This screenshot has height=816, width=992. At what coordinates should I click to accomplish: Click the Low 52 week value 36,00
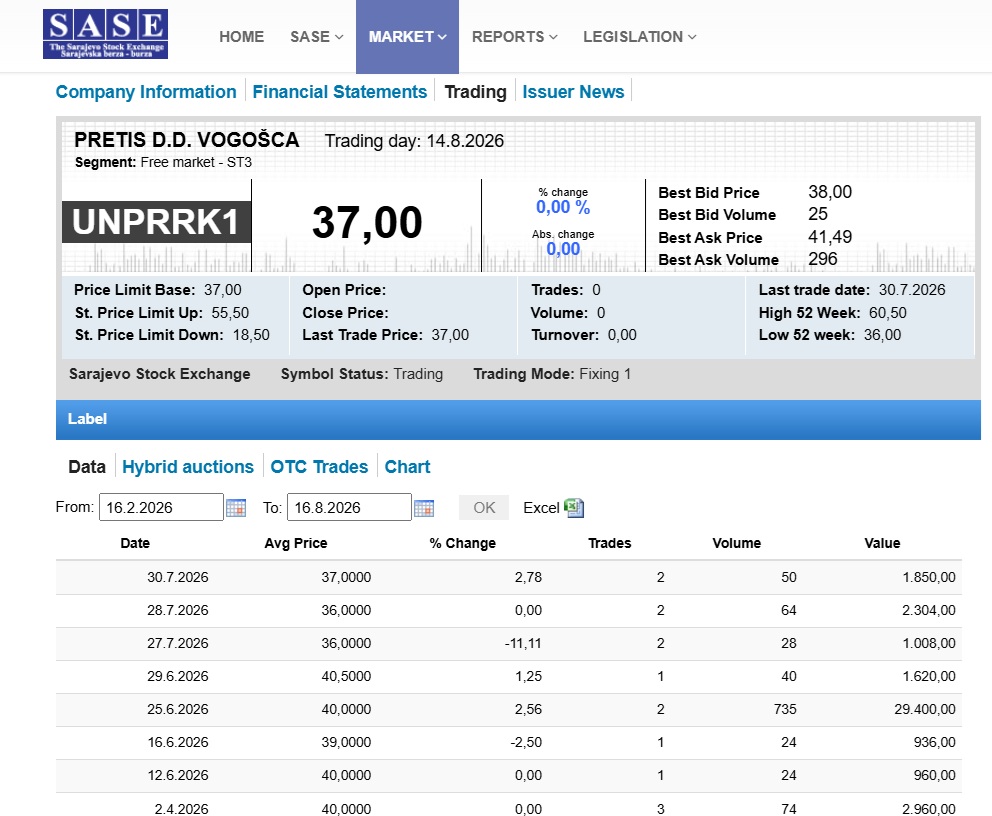pyautogui.click(x=883, y=335)
